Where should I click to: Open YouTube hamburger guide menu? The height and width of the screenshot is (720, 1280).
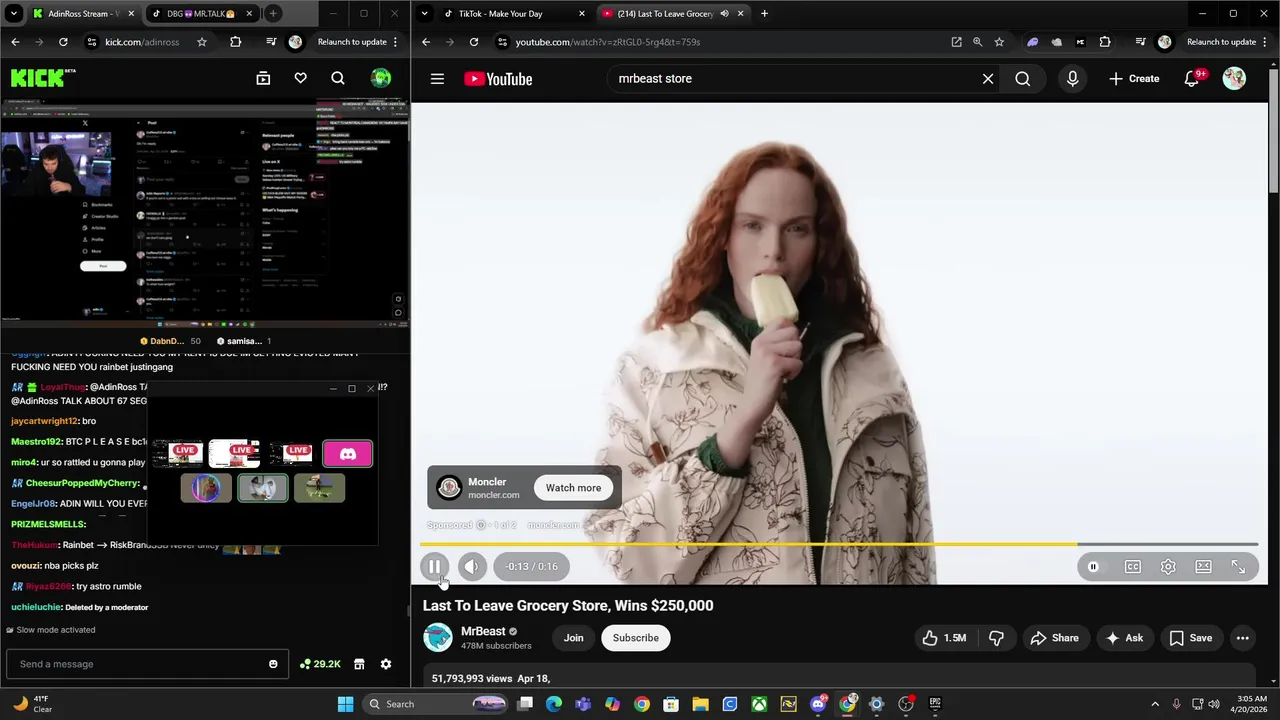437,79
